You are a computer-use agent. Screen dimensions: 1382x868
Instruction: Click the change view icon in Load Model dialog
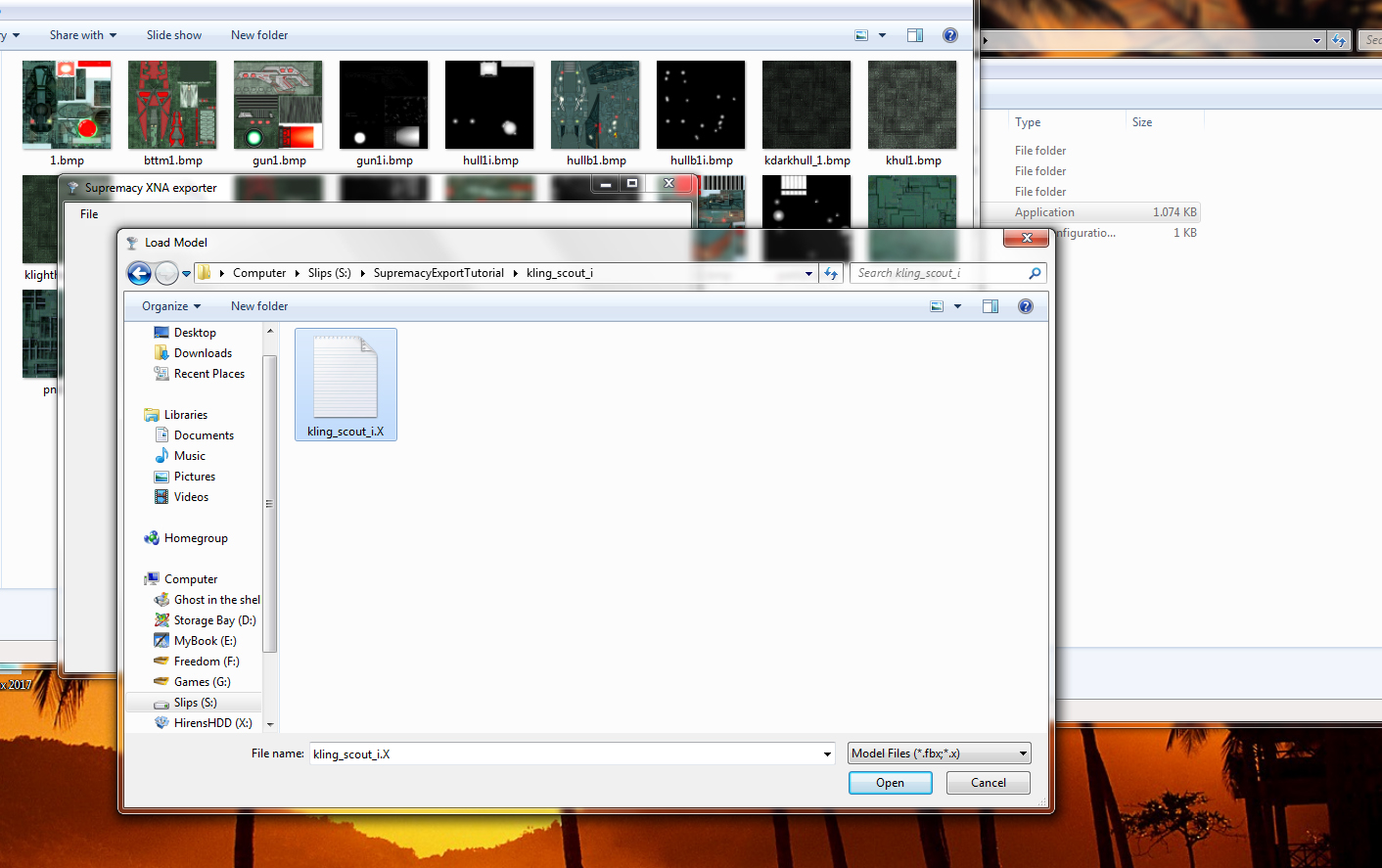click(x=937, y=306)
